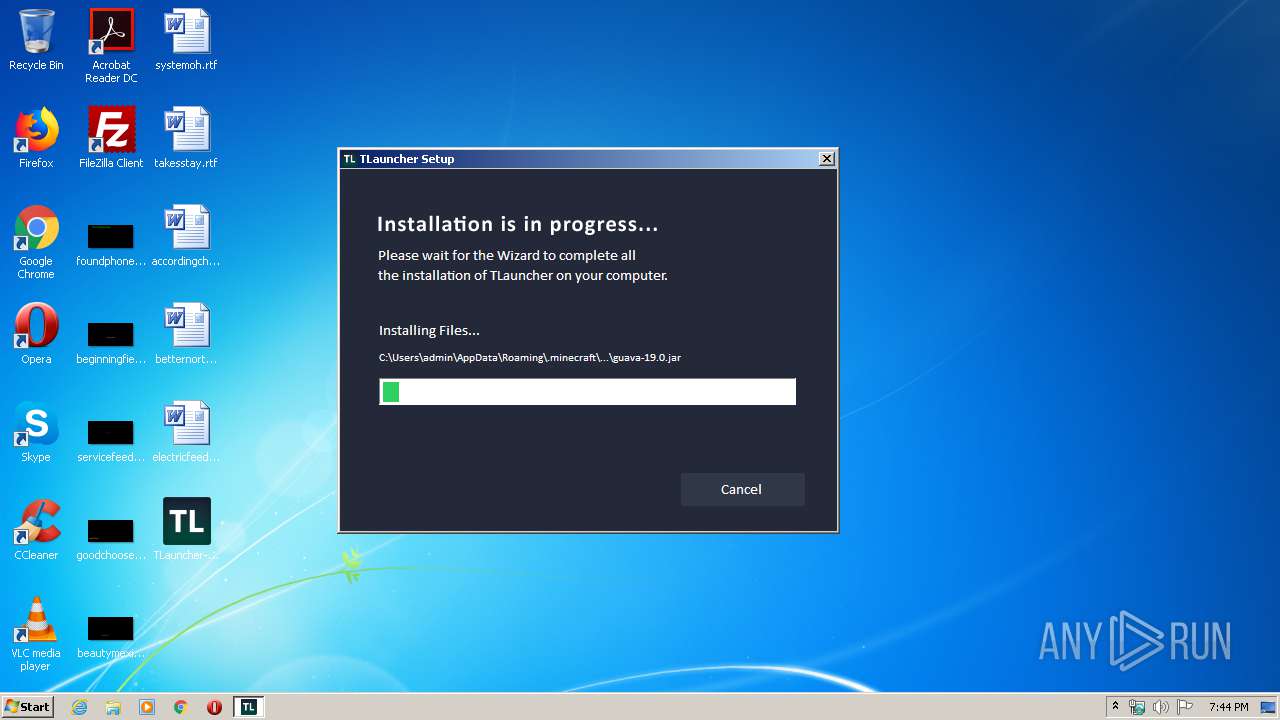Select the beginningfie file icon
This screenshot has height=720, width=1280.
111,341
